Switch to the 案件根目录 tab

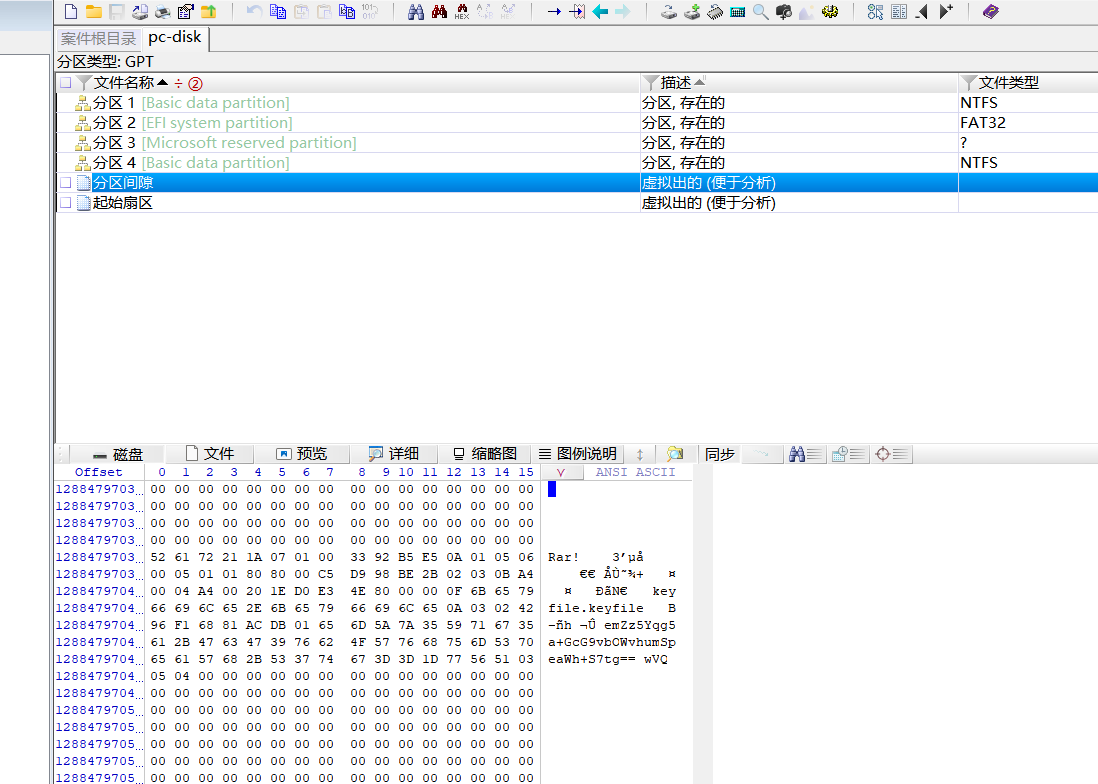tap(98, 38)
